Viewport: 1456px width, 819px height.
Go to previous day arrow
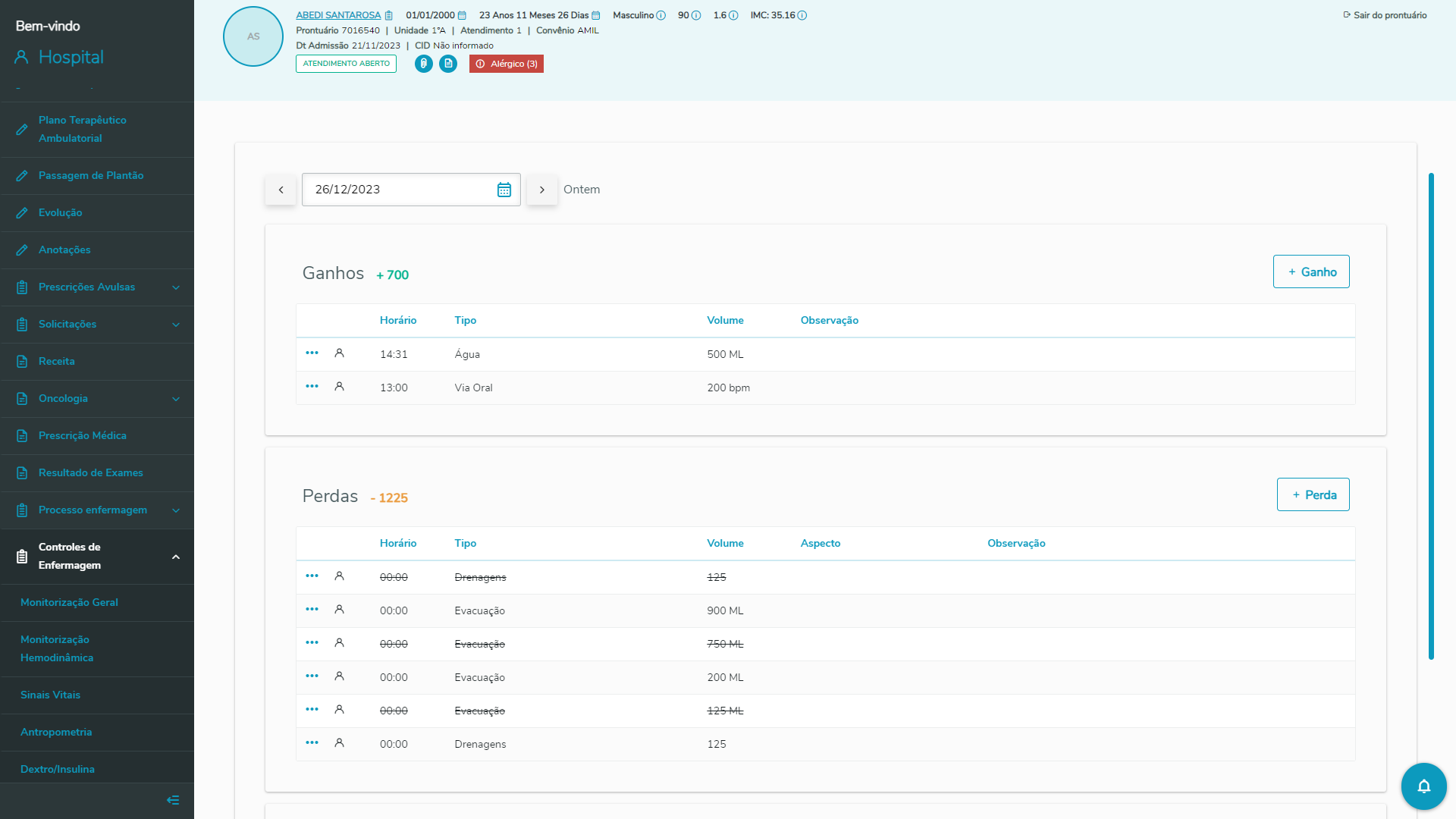click(281, 190)
